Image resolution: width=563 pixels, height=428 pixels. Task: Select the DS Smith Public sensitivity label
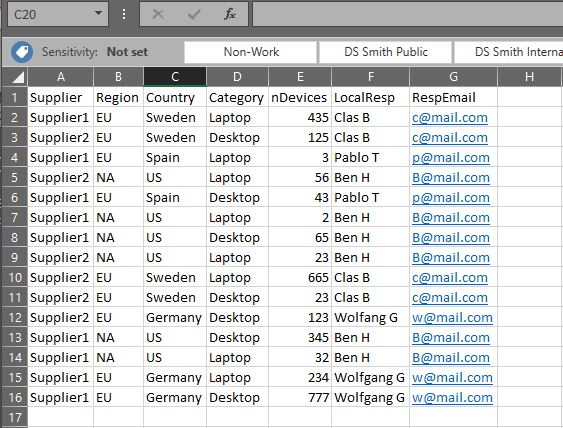click(386, 52)
